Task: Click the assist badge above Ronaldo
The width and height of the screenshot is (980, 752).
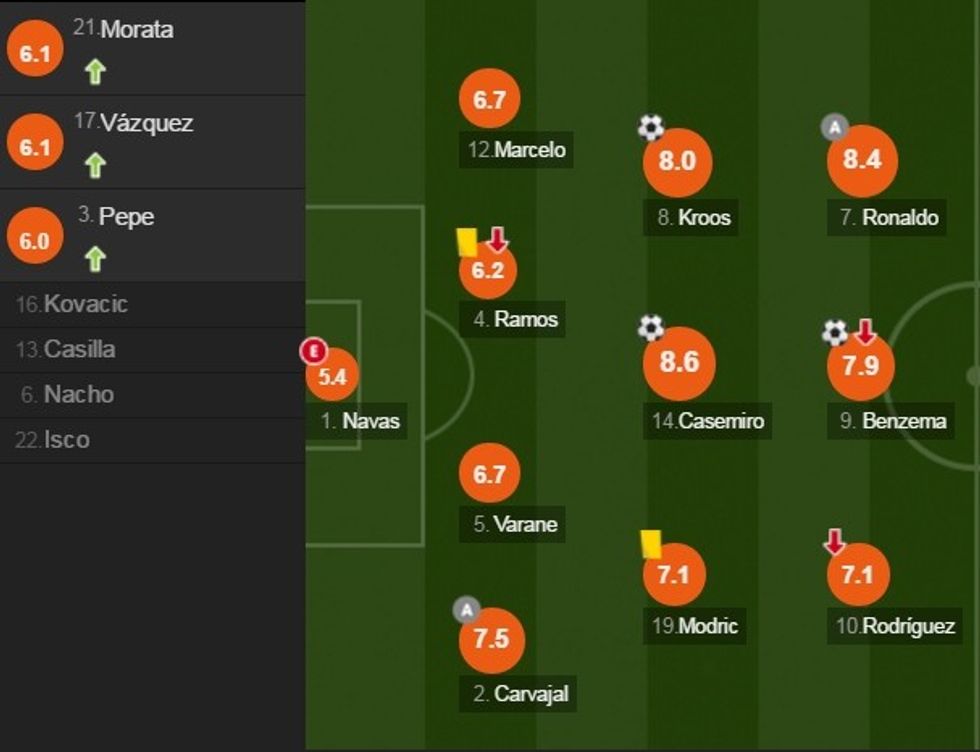Action: [834, 127]
